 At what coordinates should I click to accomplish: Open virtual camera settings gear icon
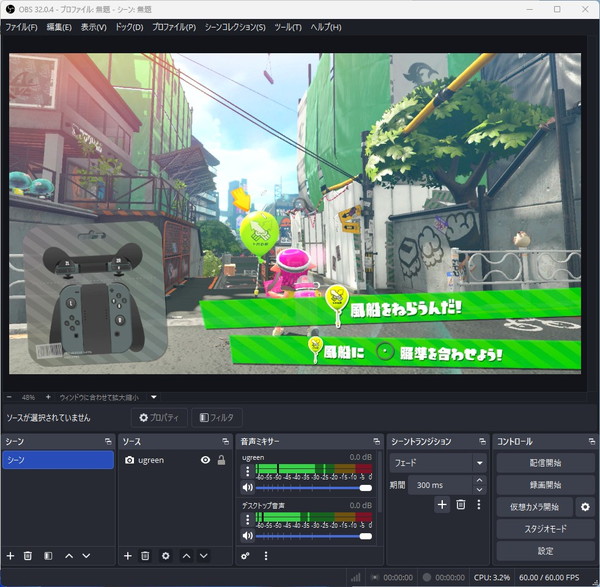coord(585,507)
